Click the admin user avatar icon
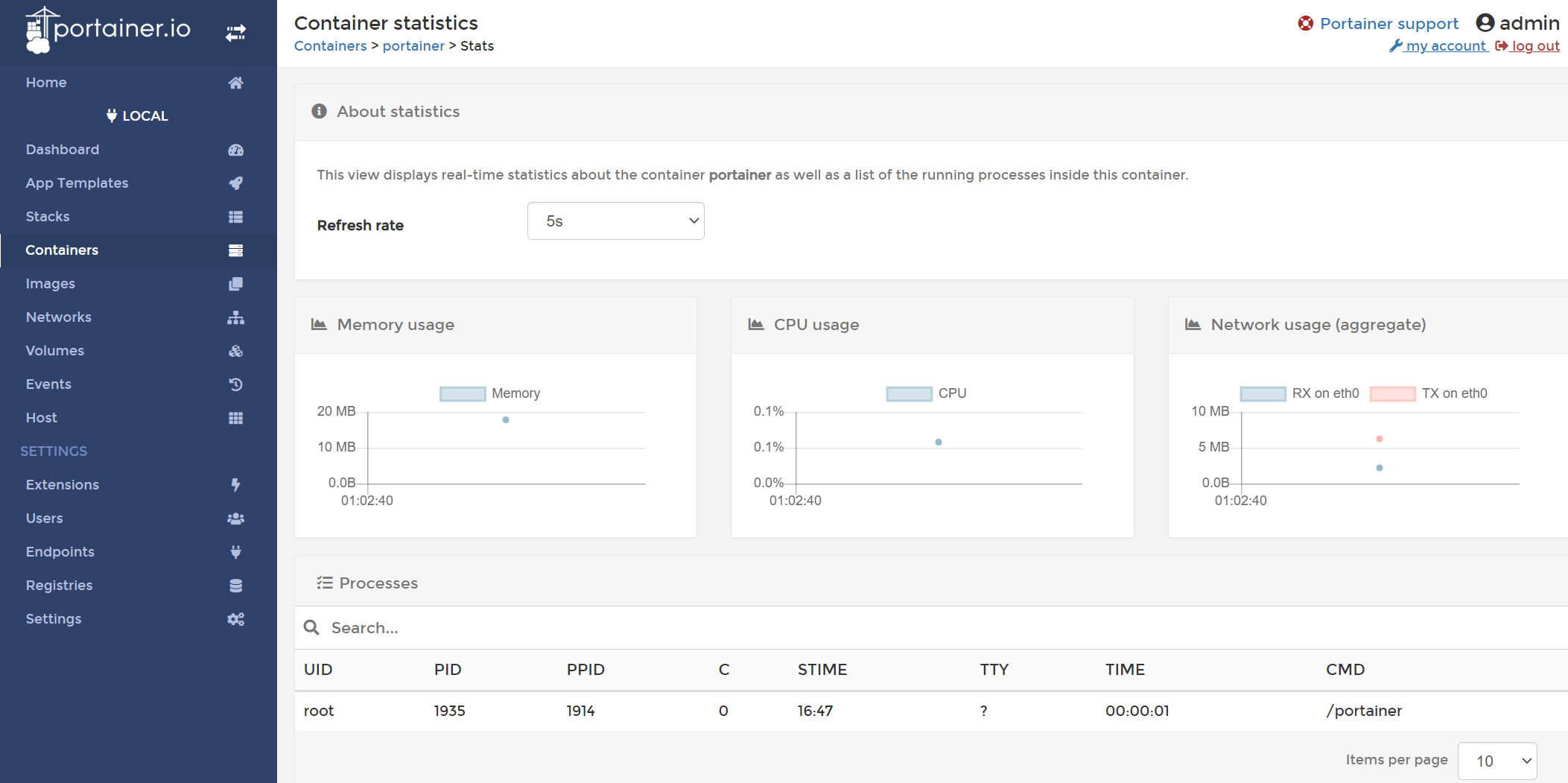 (x=1485, y=23)
